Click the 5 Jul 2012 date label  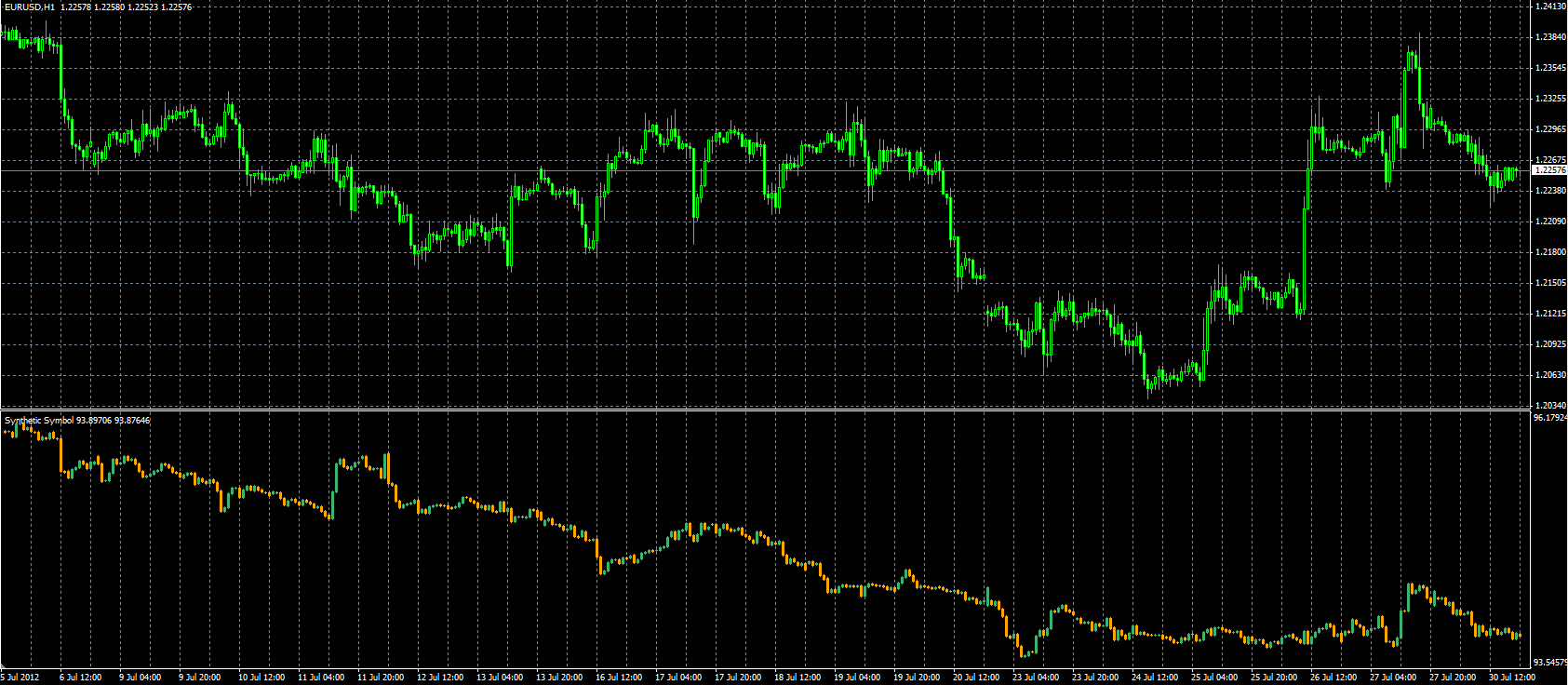(20, 678)
